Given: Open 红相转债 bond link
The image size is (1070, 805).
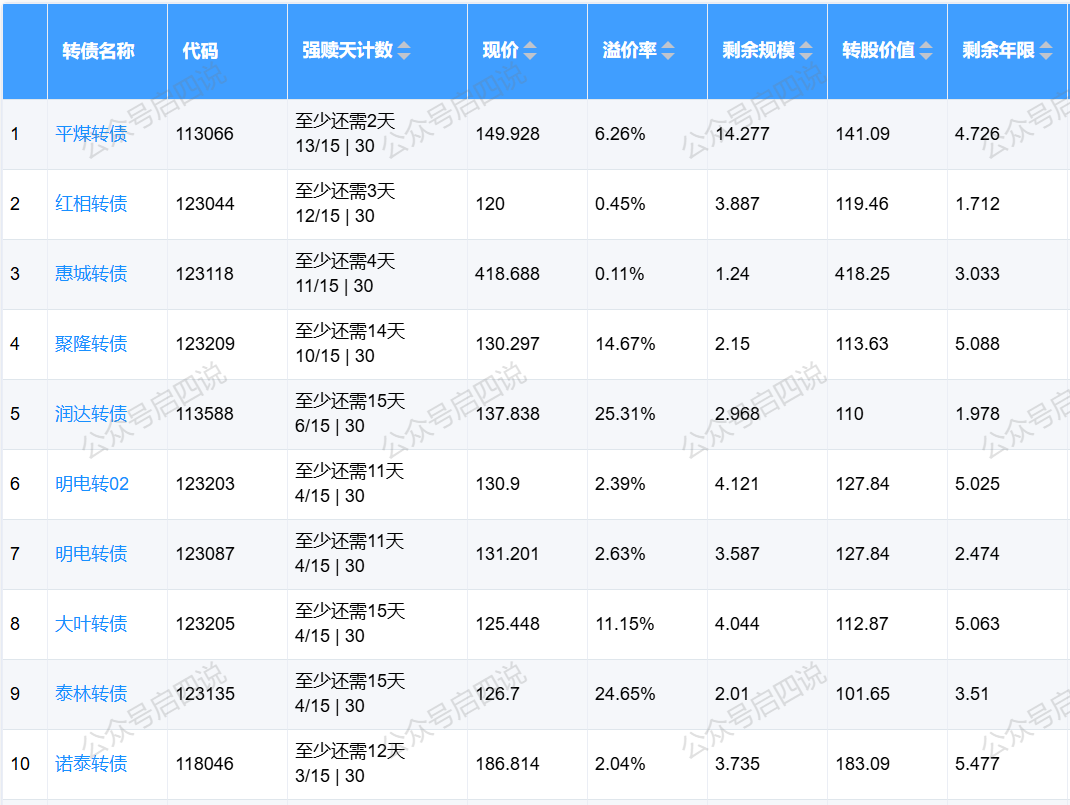Looking at the screenshot, I should 91,204.
